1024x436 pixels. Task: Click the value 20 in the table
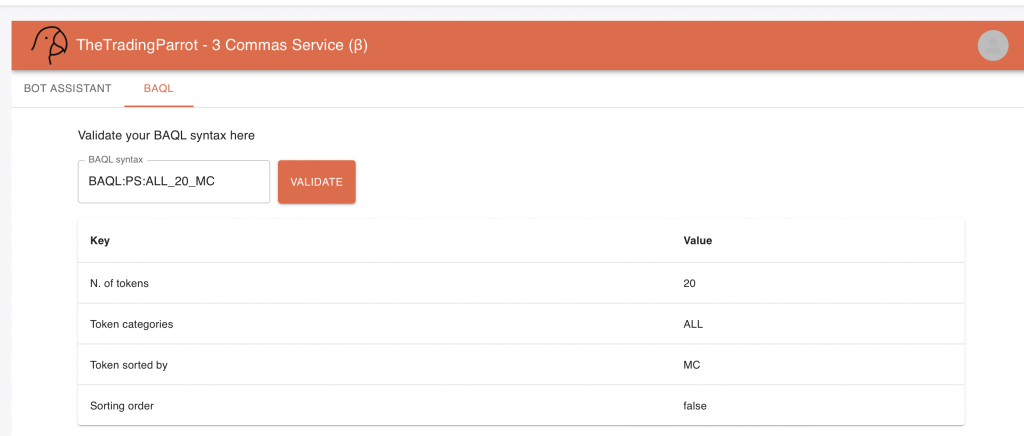(x=689, y=283)
